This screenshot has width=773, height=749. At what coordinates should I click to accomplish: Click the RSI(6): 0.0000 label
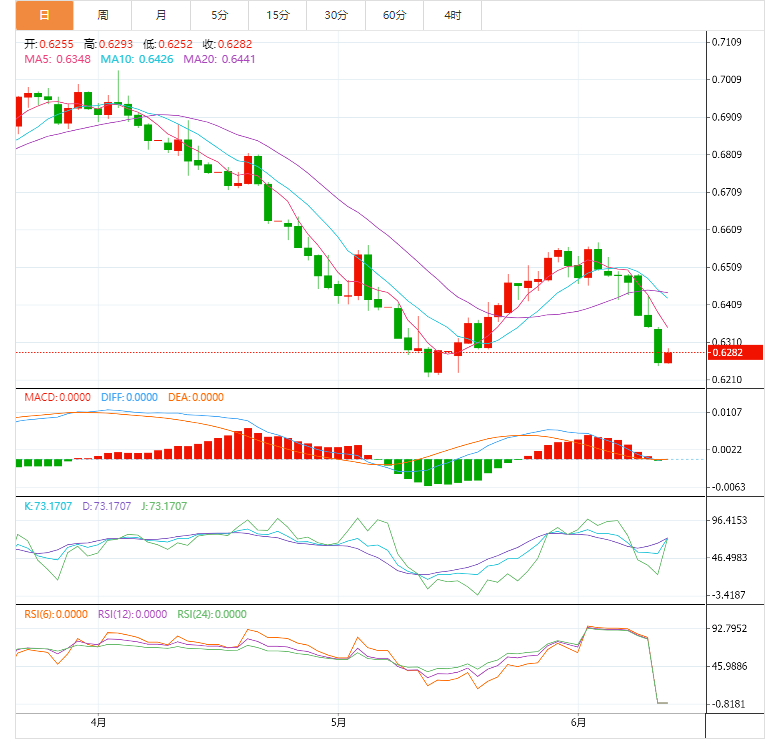point(56,614)
